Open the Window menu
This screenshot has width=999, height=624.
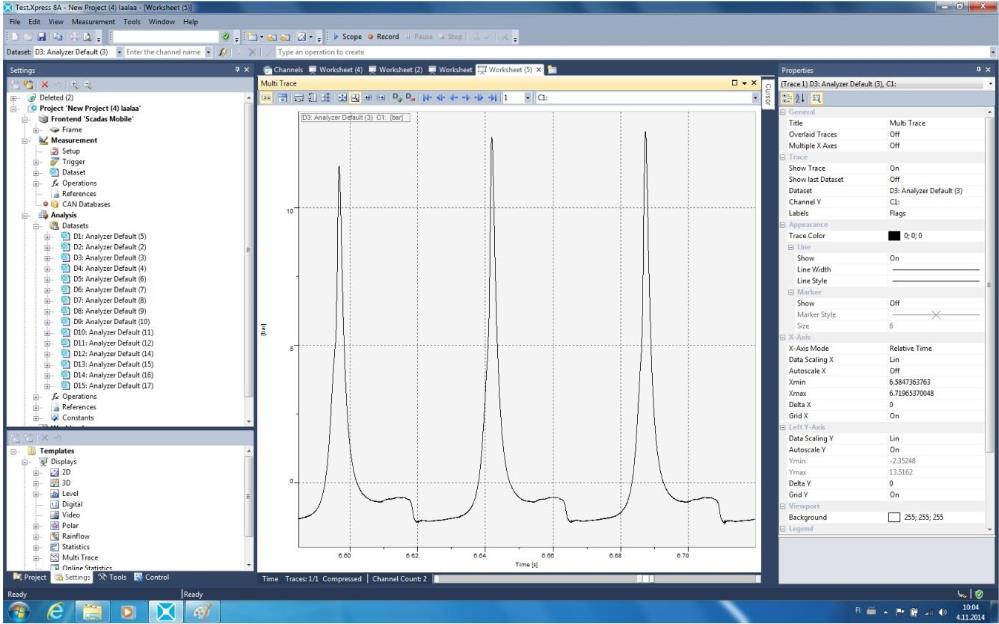pyautogui.click(x=161, y=22)
